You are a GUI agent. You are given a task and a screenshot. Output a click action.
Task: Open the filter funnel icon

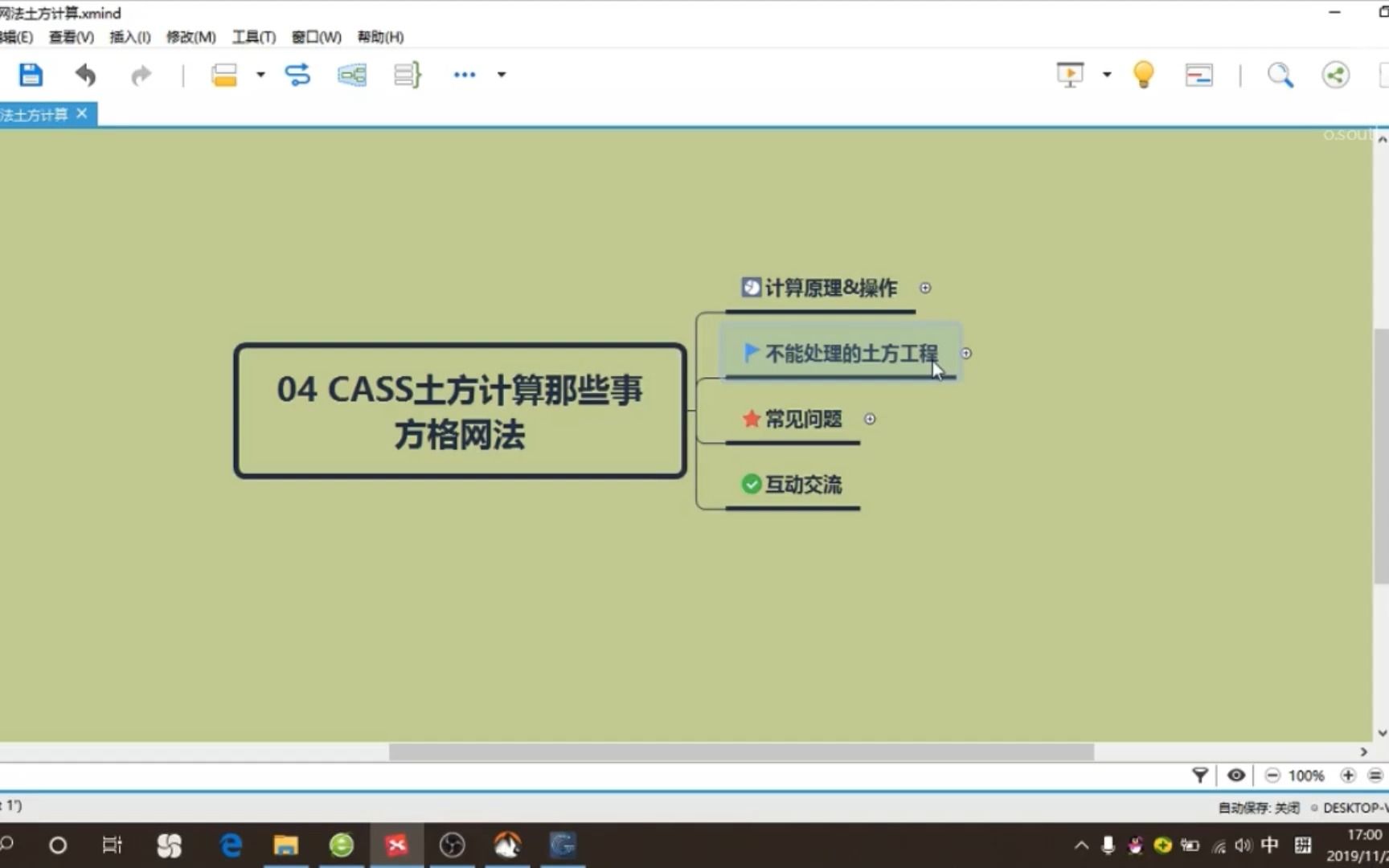point(1199,776)
